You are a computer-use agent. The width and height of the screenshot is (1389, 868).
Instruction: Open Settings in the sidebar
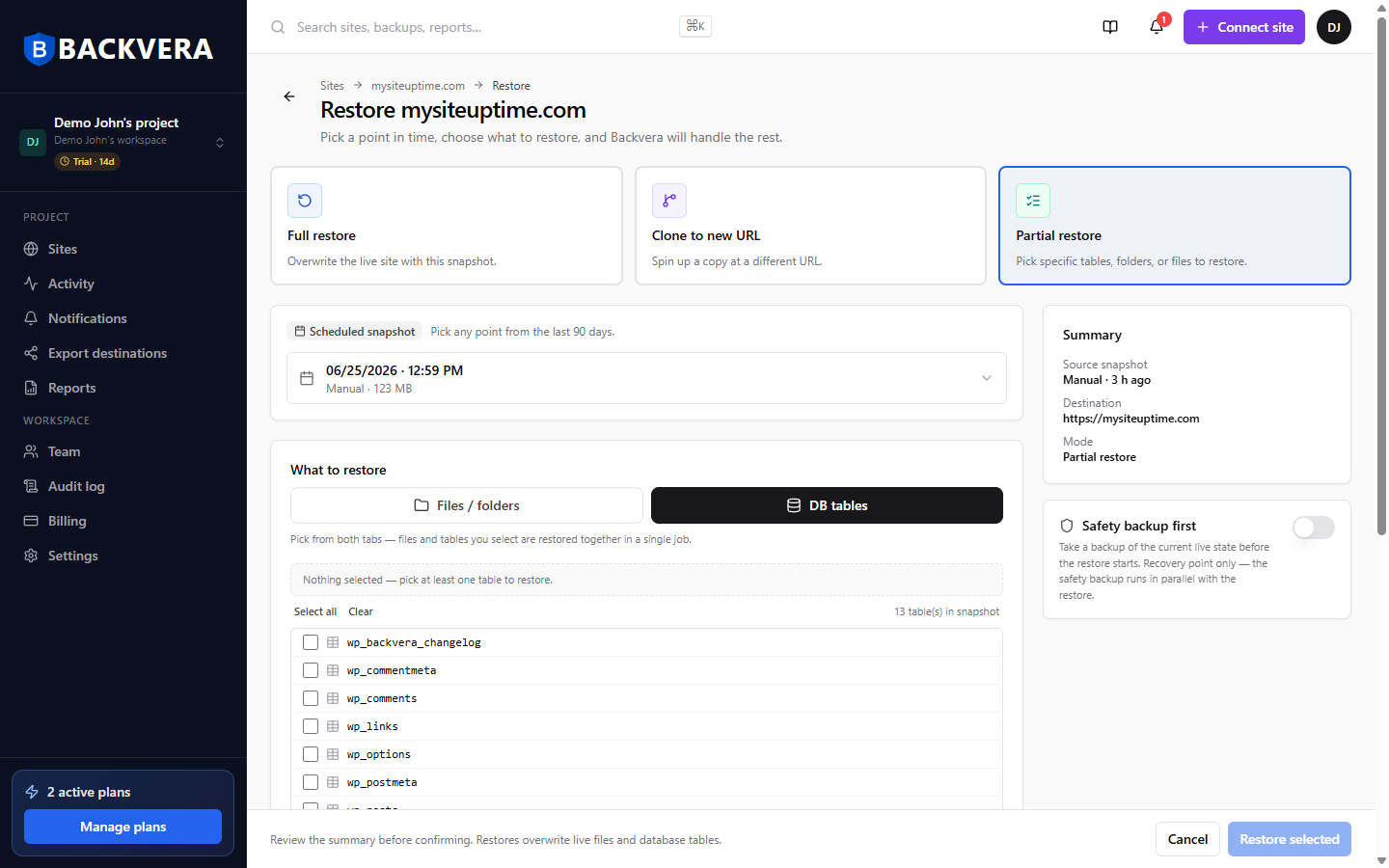(123, 556)
